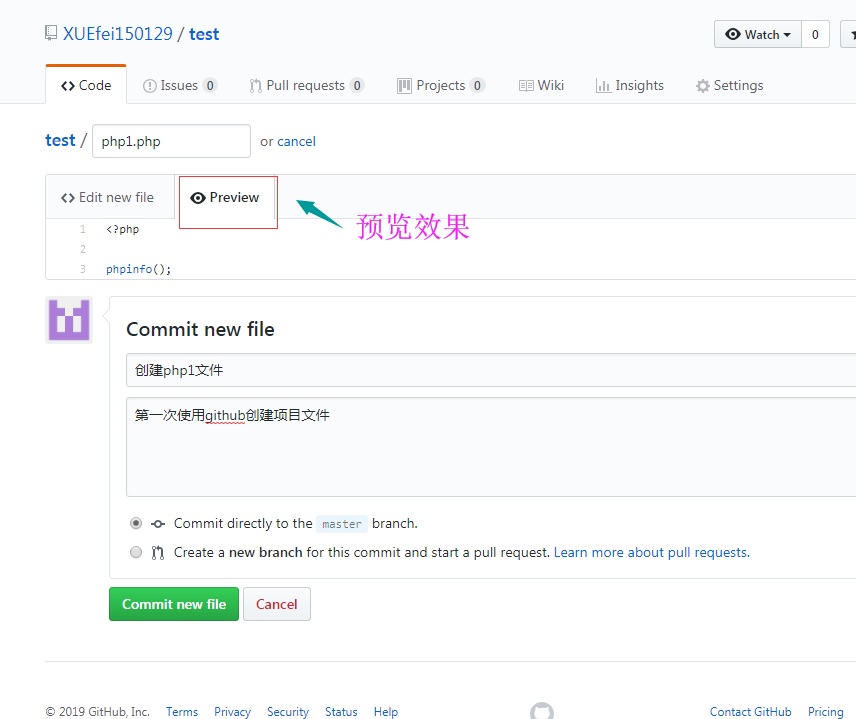Click the brackets icon on Edit new file
The image size is (856, 719).
[x=68, y=198]
